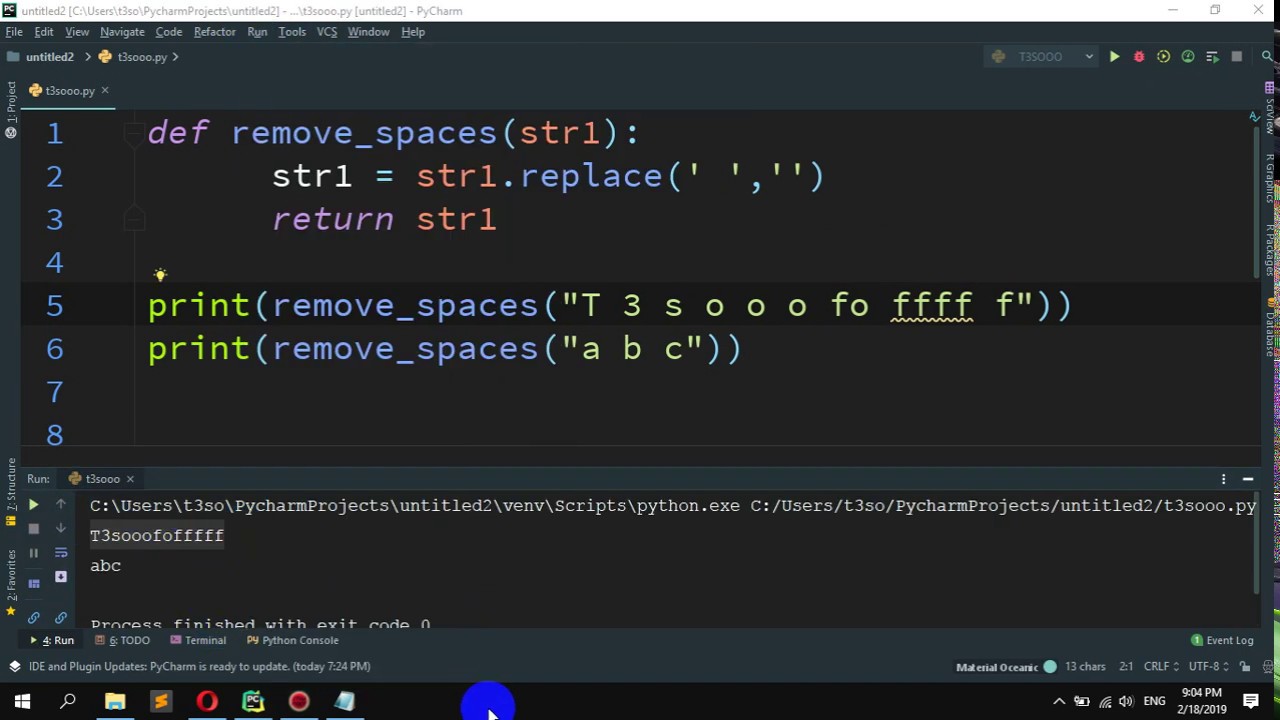Click the intention lightbulb in the editor
Image resolution: width=1280 pixels, height=720 pixels.
point(160,274)
